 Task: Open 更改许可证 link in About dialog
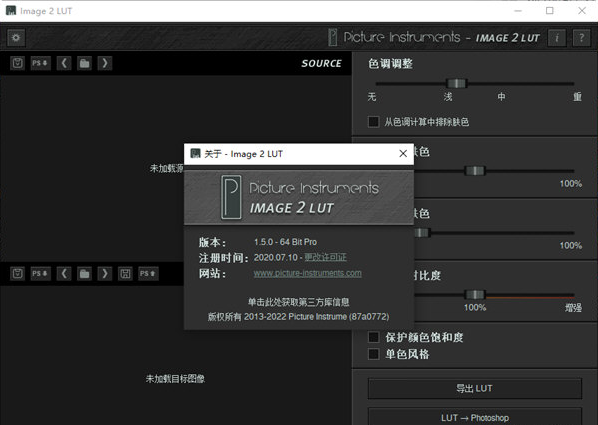coord(325,257)
